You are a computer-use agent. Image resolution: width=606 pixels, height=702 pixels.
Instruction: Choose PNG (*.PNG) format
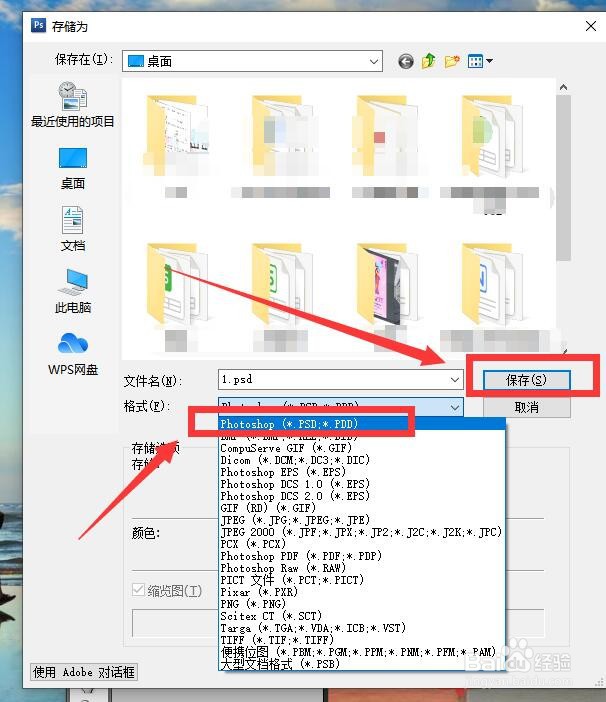pyautogui.click(x=362, y=604)
